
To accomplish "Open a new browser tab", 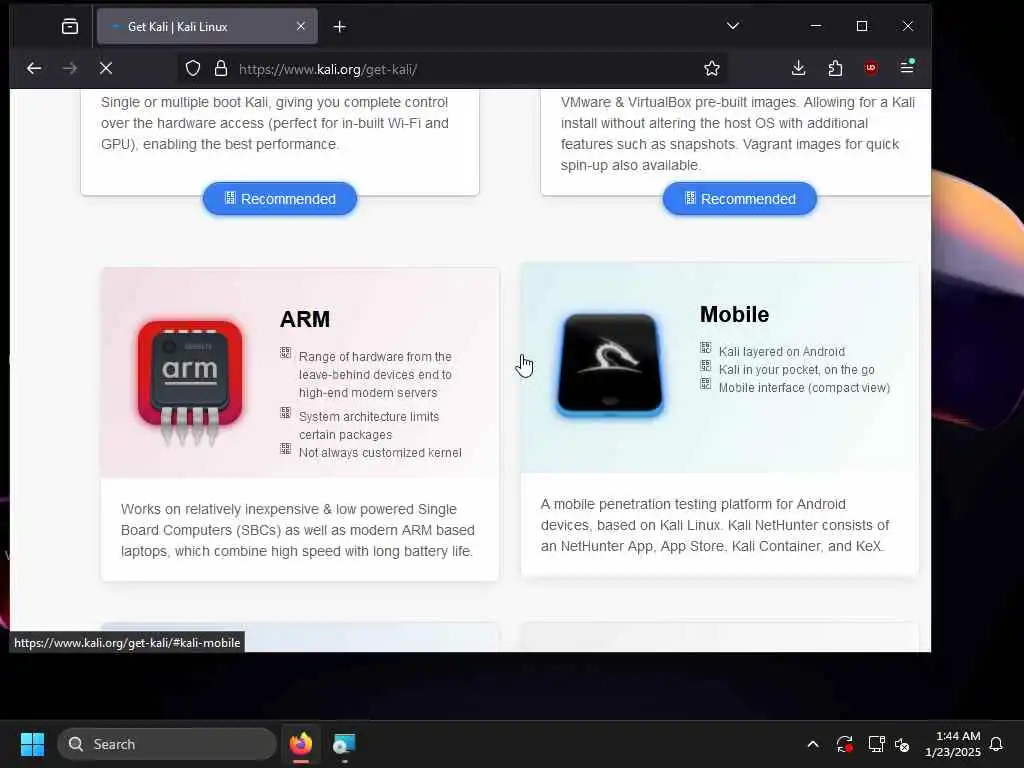I will click(x=340, y=27).
